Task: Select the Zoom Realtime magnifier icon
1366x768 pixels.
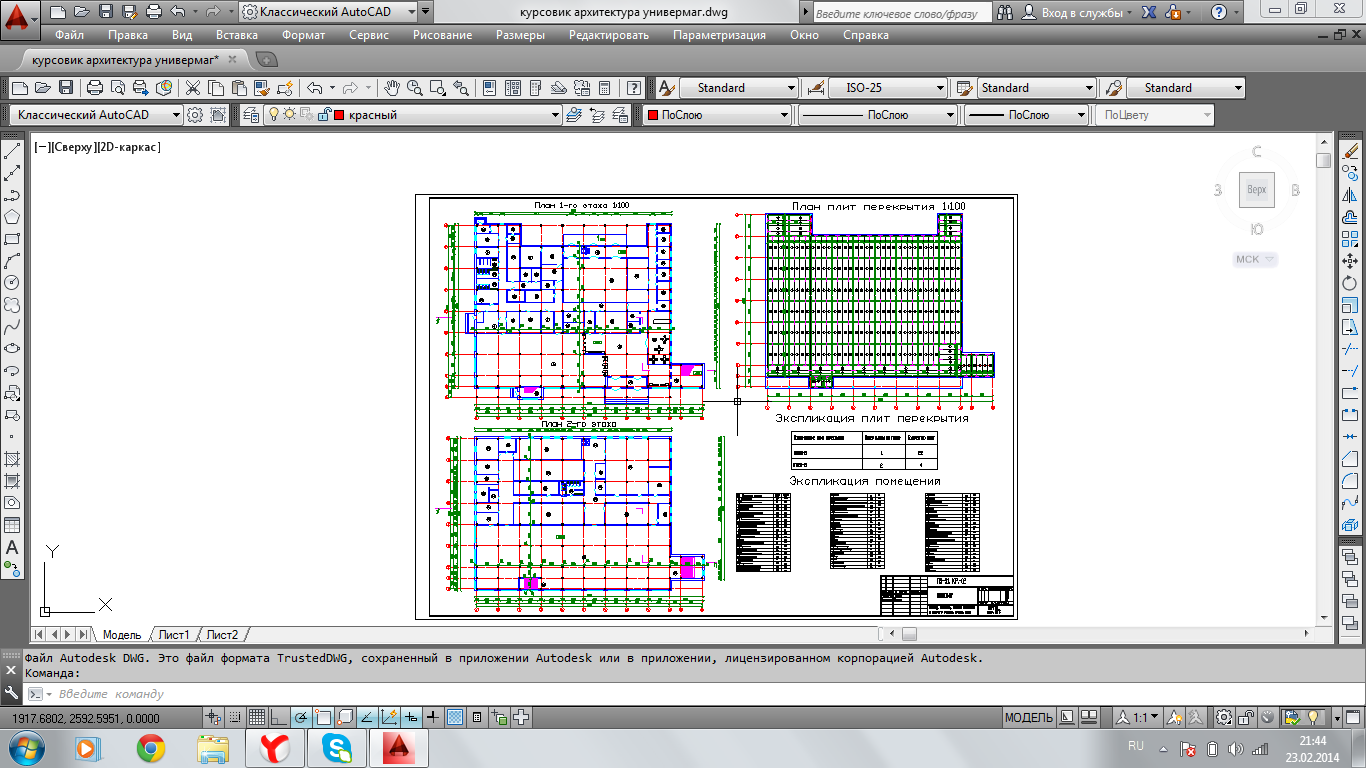Action: click(414, 87)
